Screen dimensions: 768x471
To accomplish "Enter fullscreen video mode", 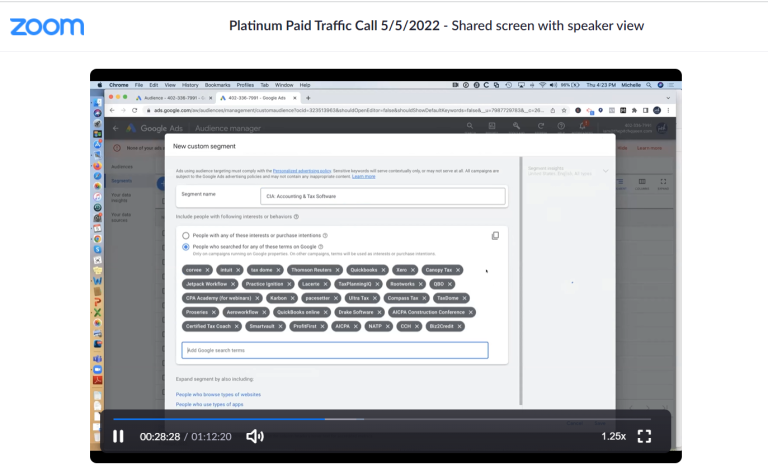I will (x=645, y=436).
